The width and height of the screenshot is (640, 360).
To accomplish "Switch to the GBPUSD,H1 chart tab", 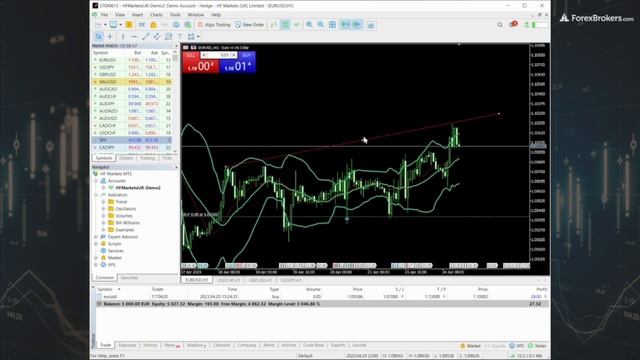I will (x=260, y=280).
